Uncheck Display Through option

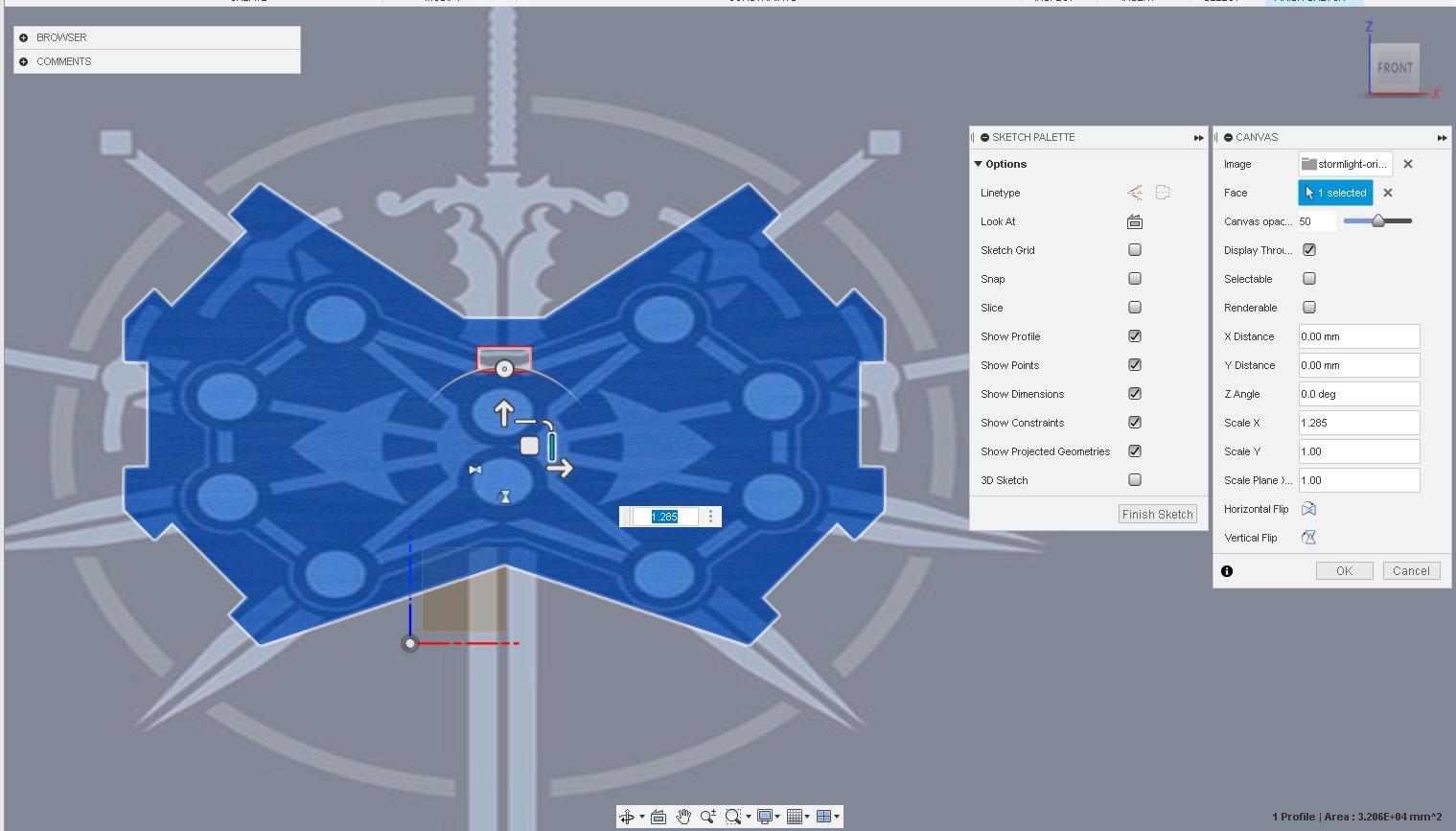click(1309, 250)
